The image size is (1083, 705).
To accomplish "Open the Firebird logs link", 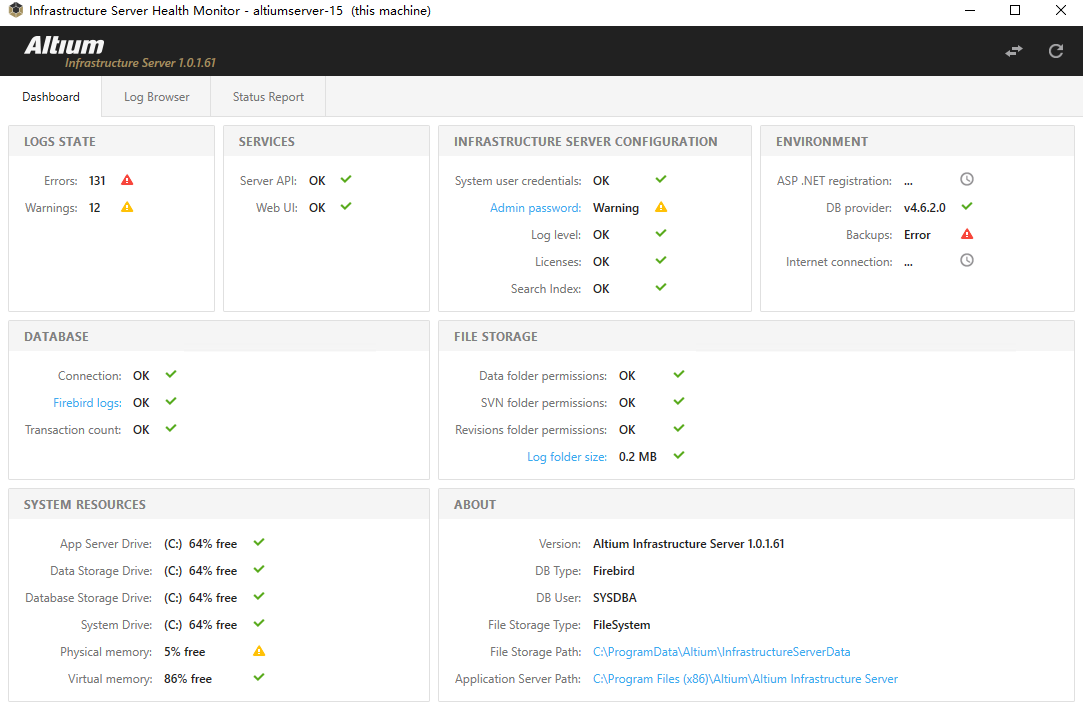I will click(87, 403).
